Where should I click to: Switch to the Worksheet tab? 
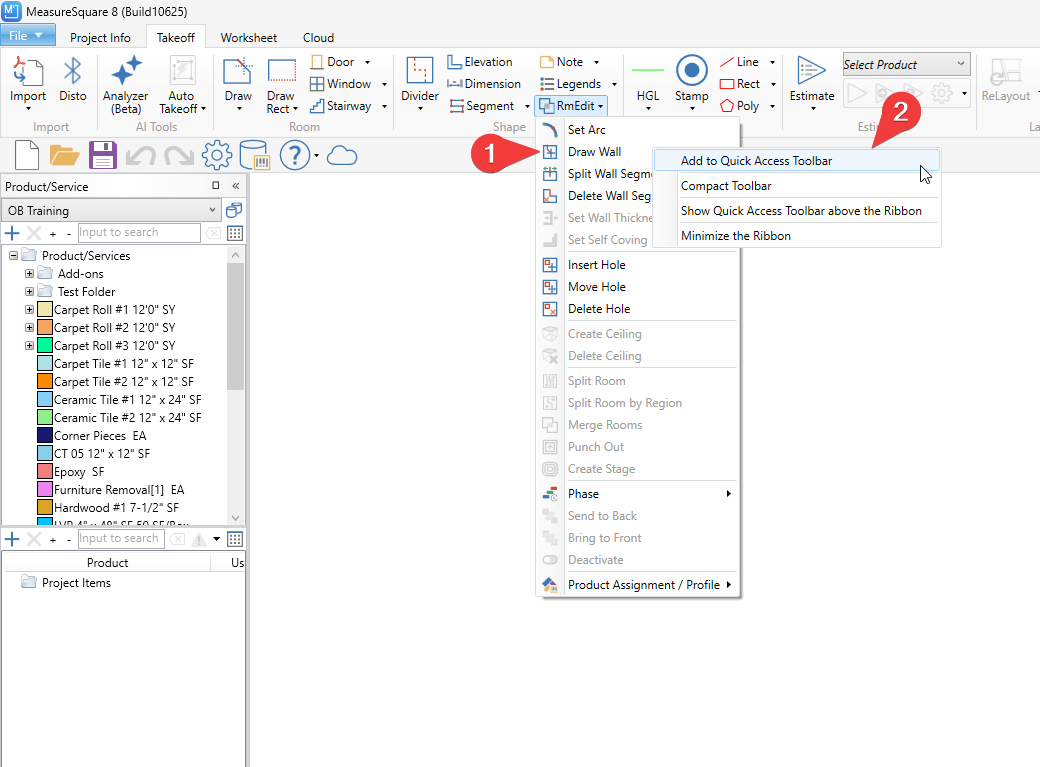[x=249, y=38]
